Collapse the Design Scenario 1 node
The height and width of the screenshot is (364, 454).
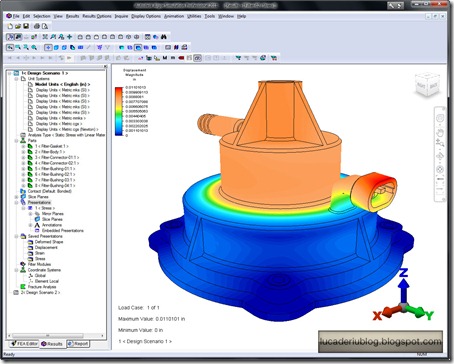pyautogui.click(x=9, y=73)
